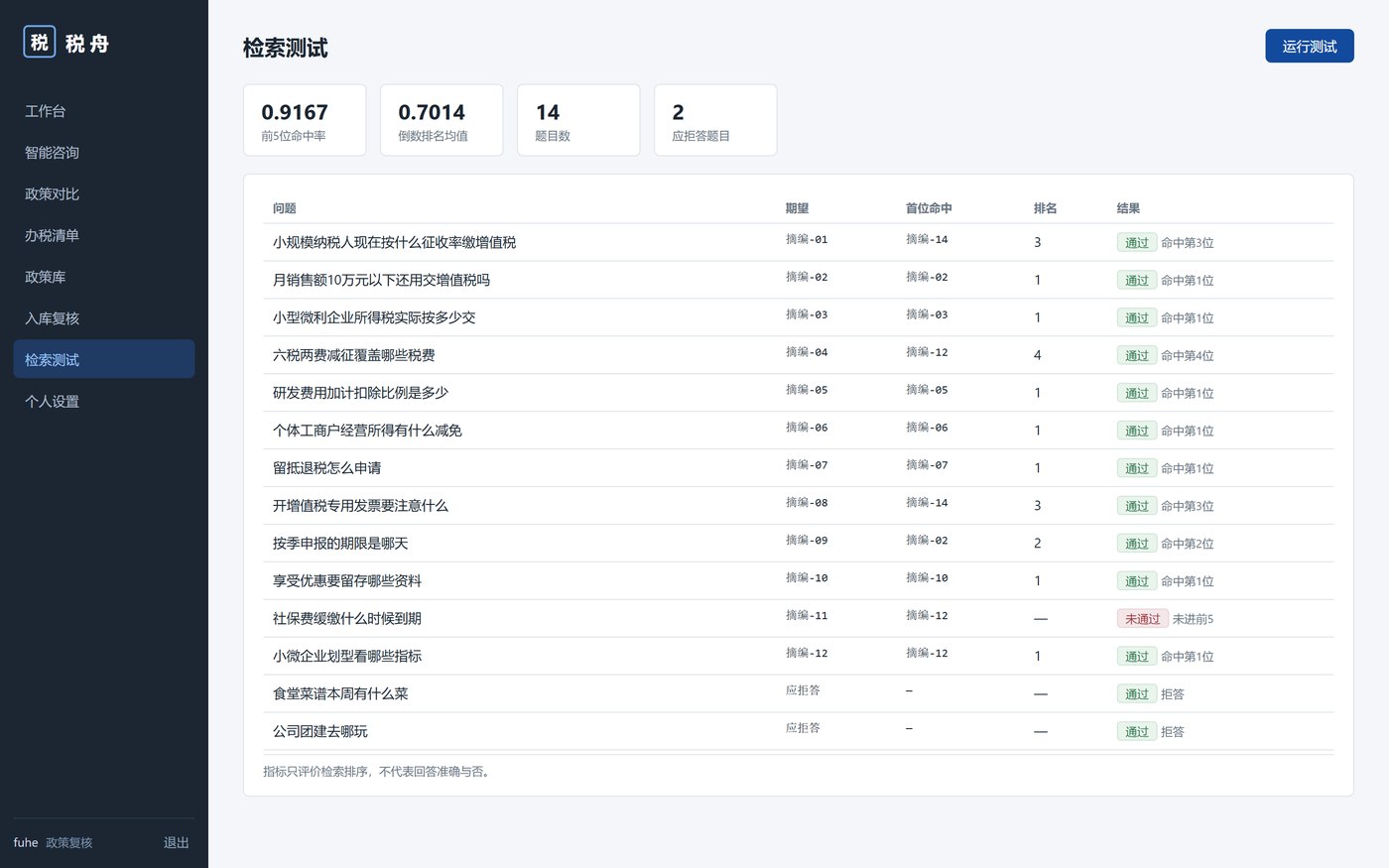Click the 首位命中 column header
The height and width of the screenshot is (868, 1389).
point(929,208)
